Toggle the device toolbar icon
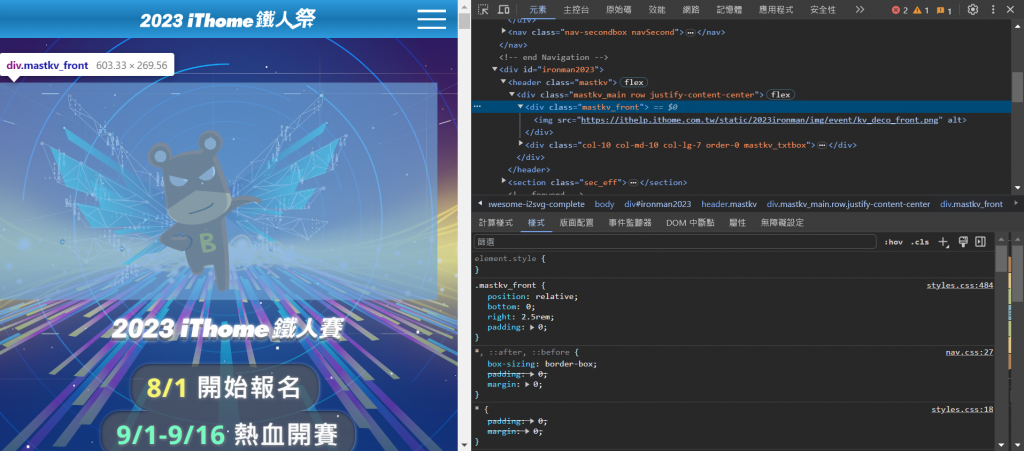The image size is (1024, 451). pyautogui.click(x=504, y=9)
